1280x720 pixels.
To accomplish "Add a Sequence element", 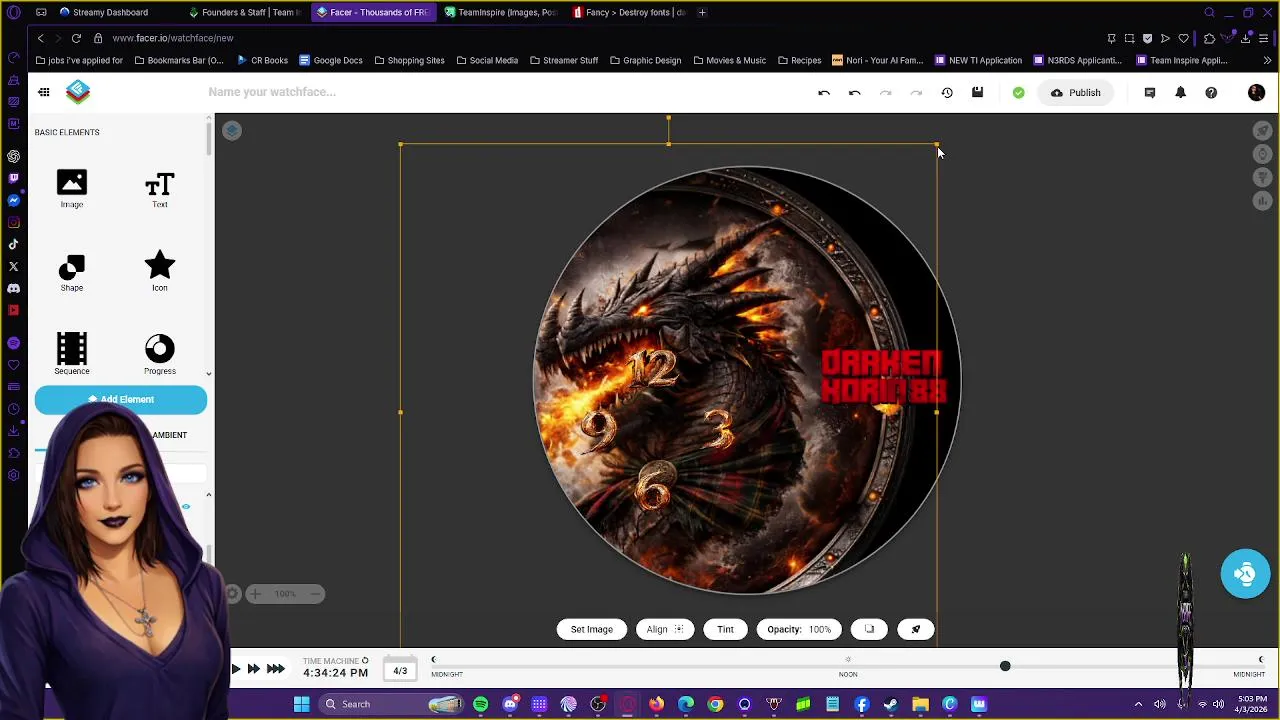I will tap(71, 354).
